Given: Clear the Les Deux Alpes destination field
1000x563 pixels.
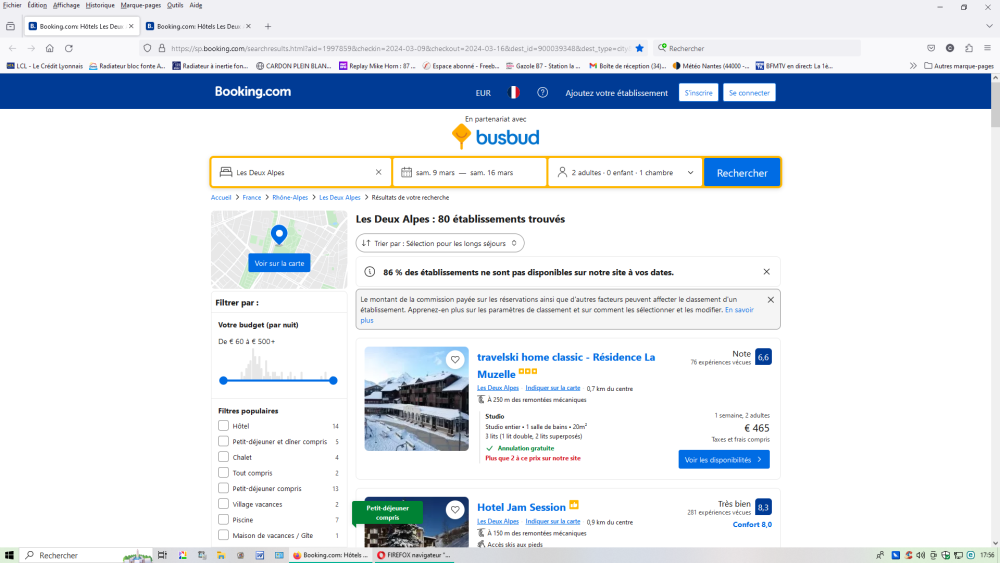Looking at the screenshot, I should coord(378,172).
